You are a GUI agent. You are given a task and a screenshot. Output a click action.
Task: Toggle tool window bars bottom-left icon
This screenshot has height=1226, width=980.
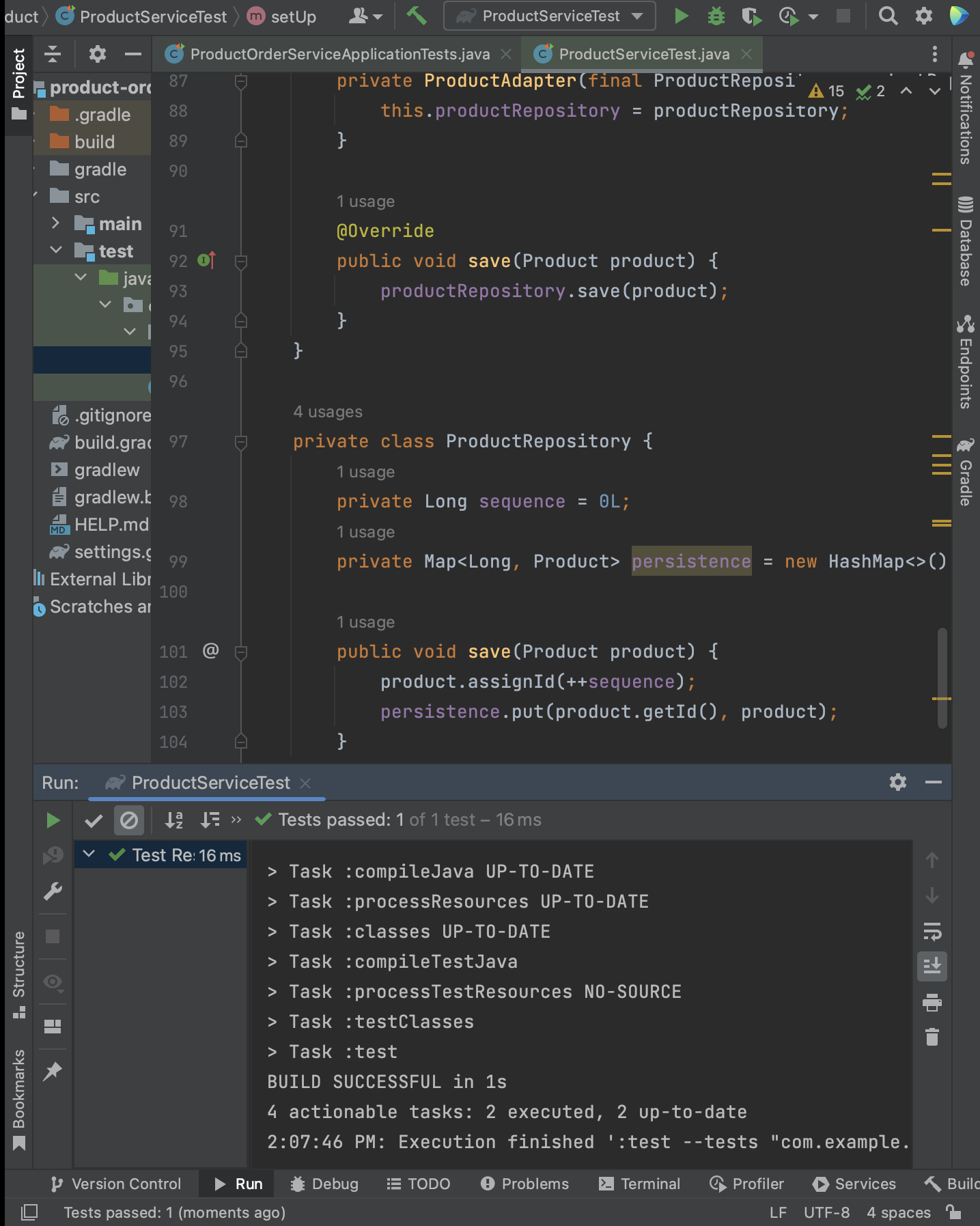click(x=29, y=1212)
